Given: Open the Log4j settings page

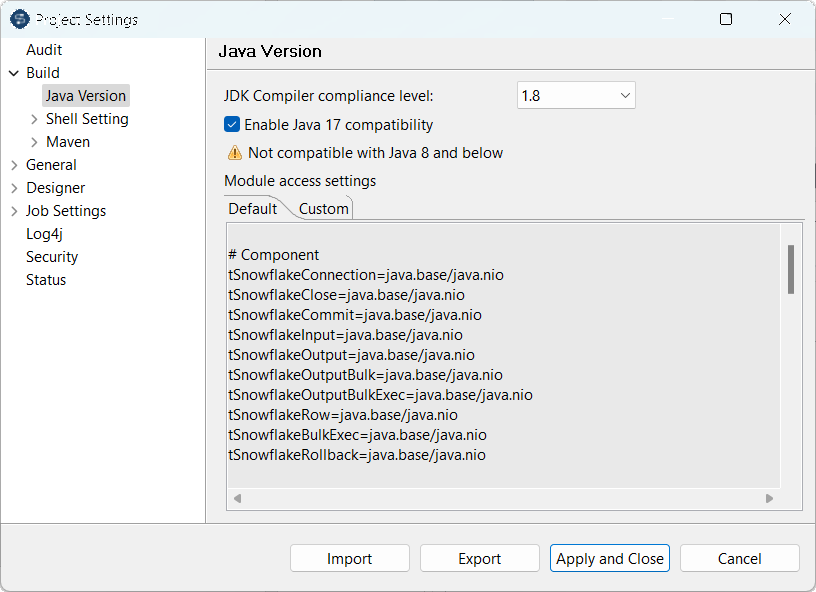Looking at the screenshot, I should point(44,234).
